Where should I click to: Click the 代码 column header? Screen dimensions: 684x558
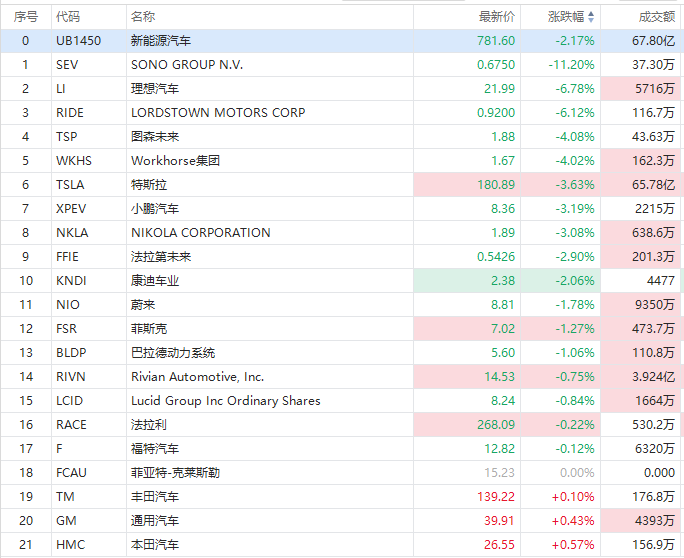pos(69,17)
